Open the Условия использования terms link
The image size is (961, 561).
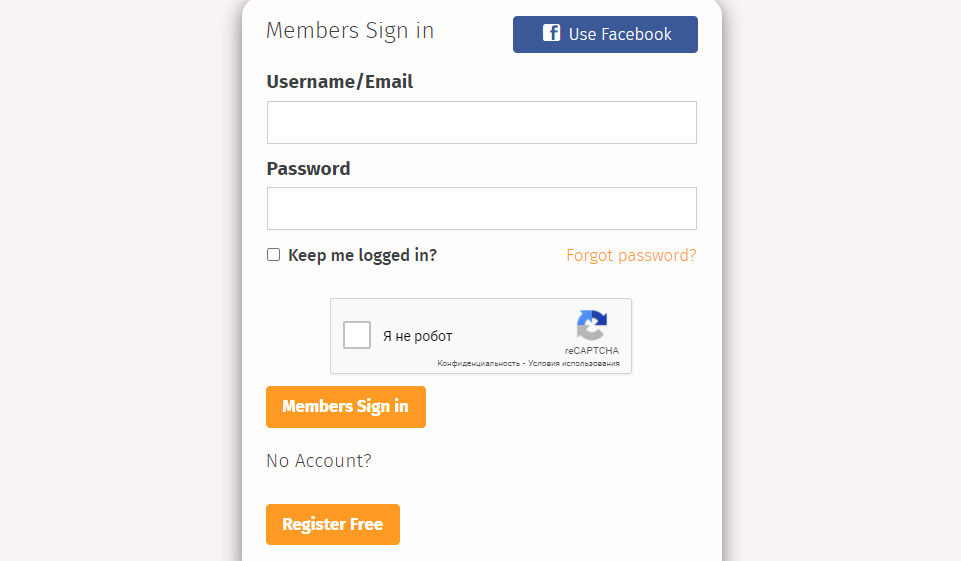point(574,364)
